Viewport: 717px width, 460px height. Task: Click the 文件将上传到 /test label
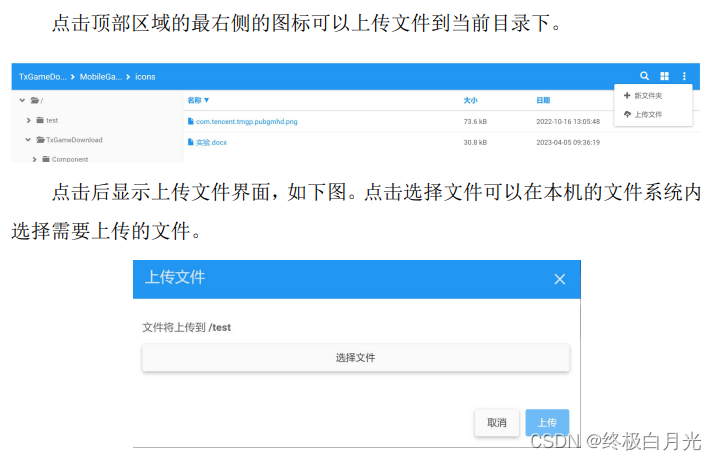pyautogui.click(x=187, y=327)
